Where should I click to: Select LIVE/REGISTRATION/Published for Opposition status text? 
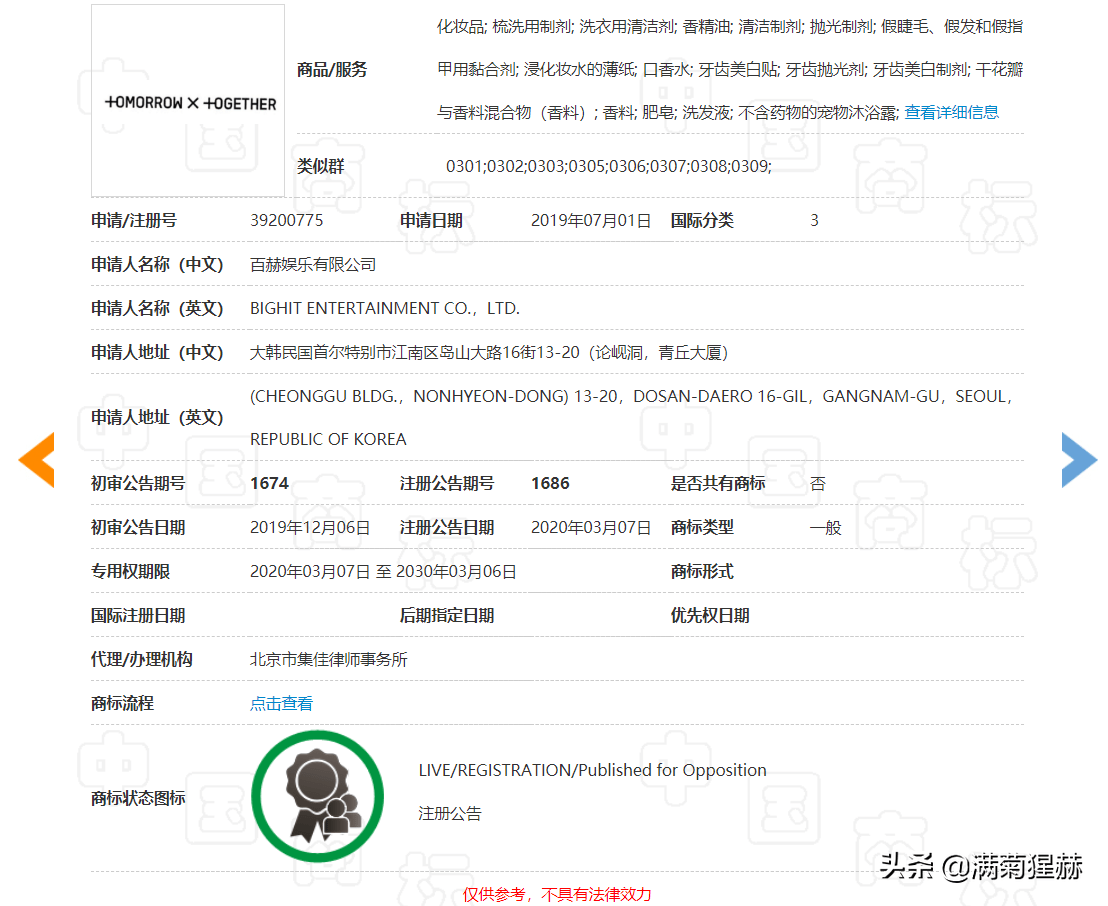coord(592,770)
